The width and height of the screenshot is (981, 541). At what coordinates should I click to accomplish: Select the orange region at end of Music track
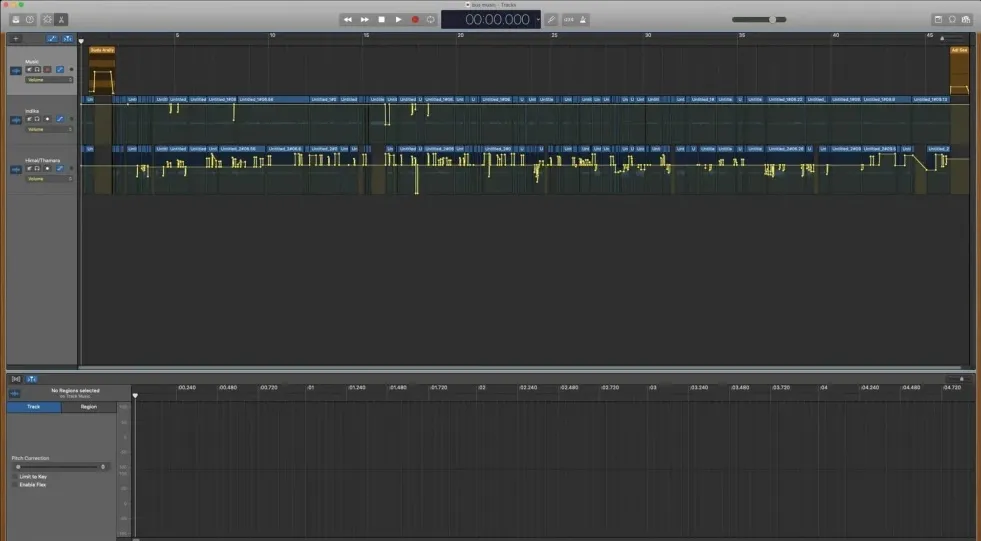(959, 70)
